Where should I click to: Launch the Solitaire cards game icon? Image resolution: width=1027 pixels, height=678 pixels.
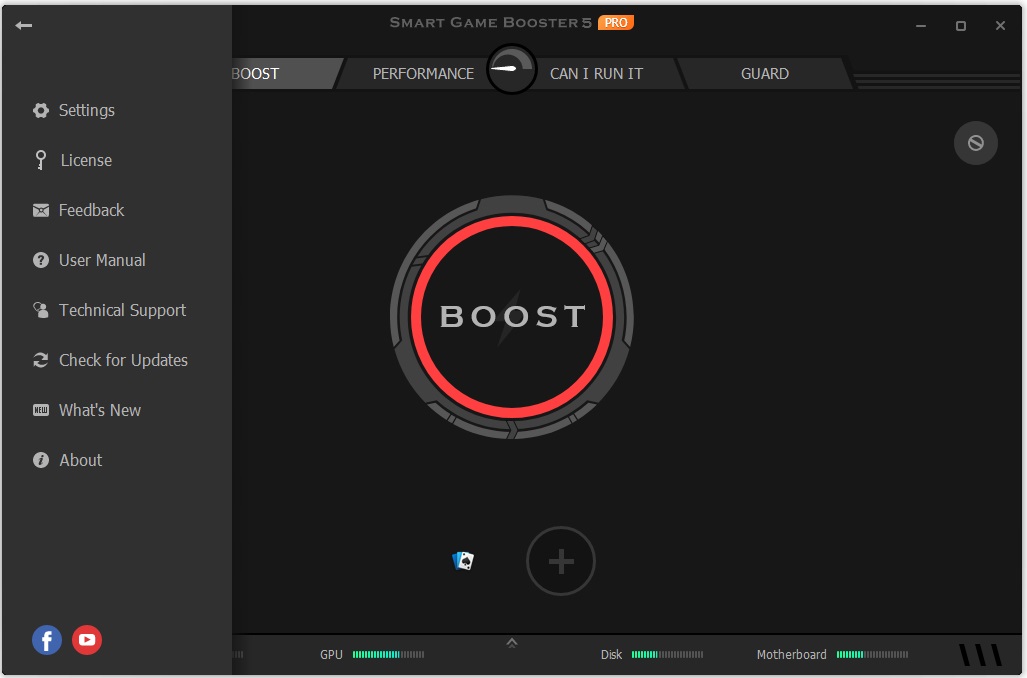tap(463, 561)
